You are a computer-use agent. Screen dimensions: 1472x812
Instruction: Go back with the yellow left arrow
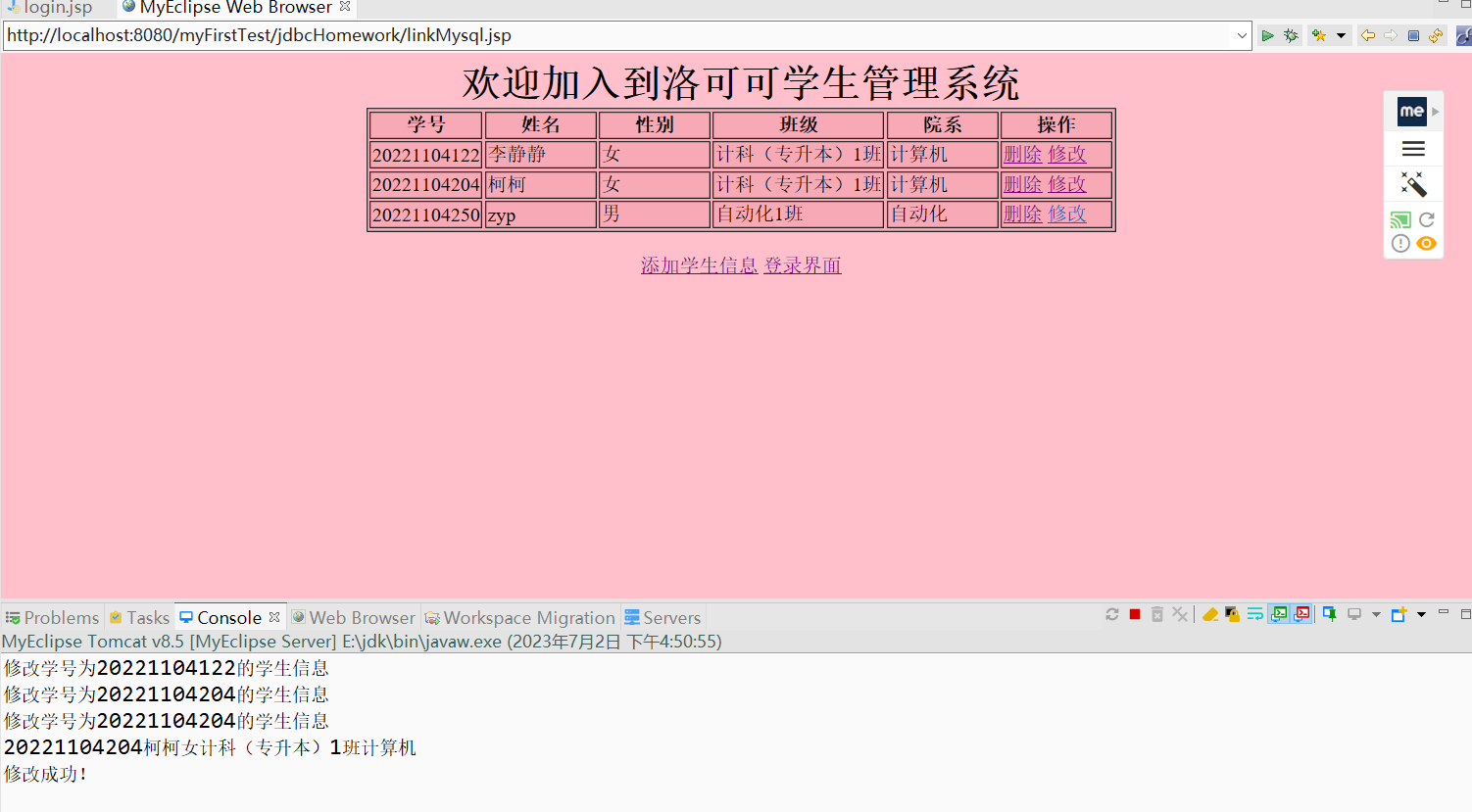click(1367, 35)
